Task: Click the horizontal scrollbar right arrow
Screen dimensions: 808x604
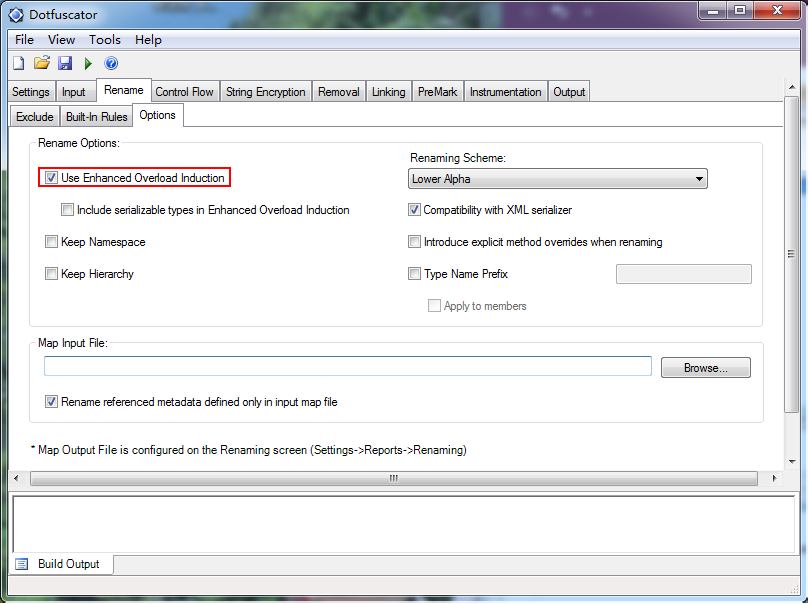Action: (774, 478)
